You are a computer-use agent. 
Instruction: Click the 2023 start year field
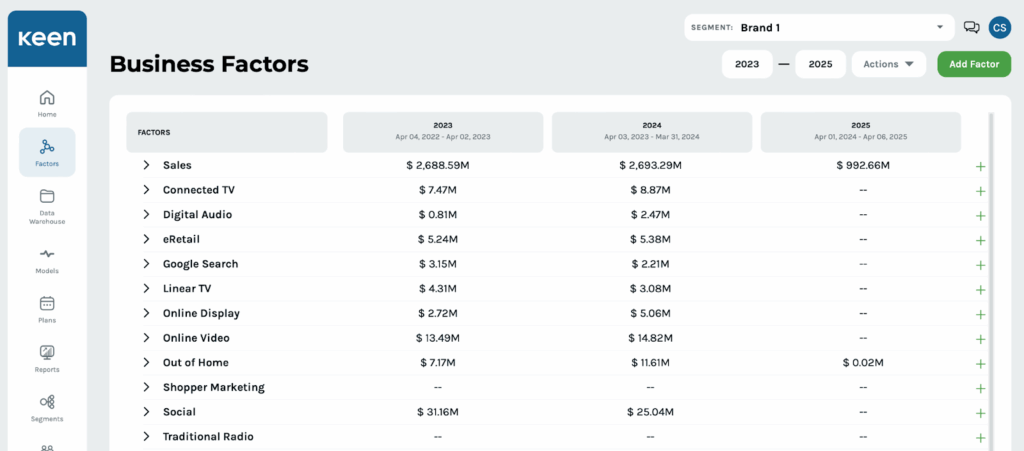[747, 64]
